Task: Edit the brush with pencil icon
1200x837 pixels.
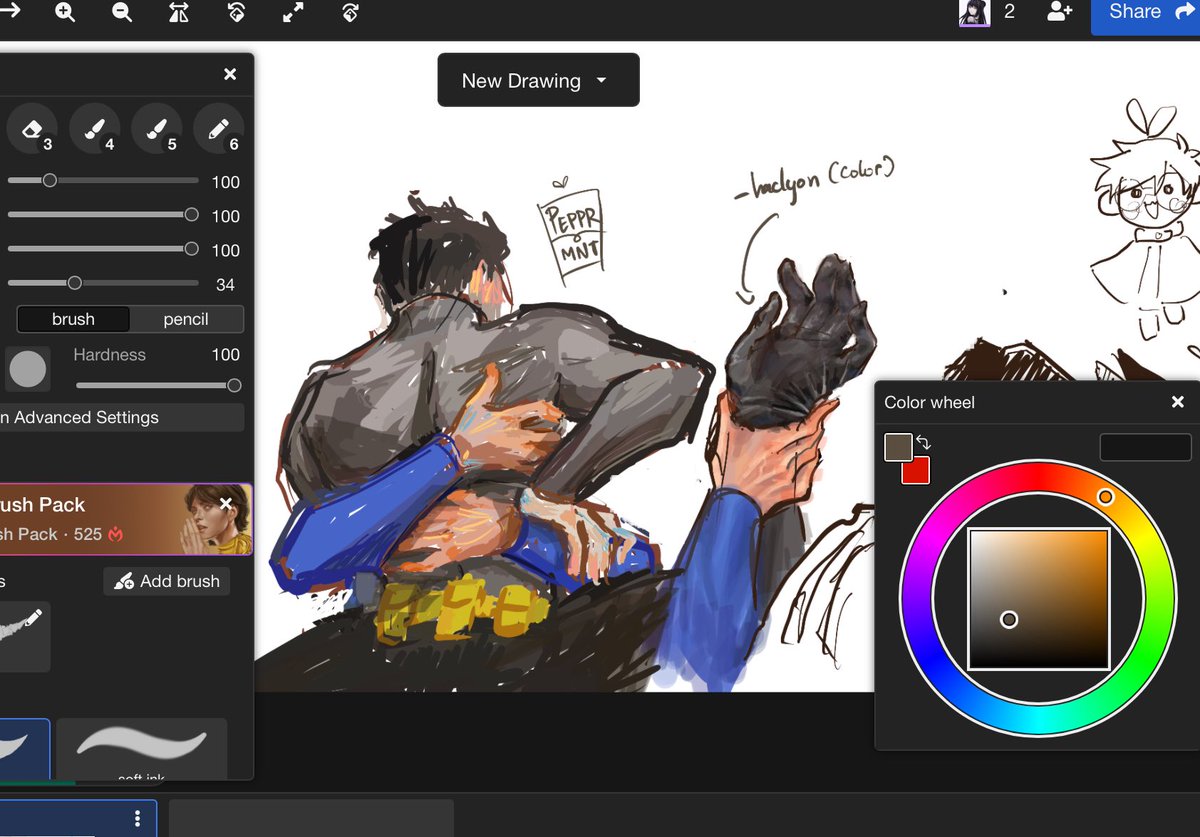Action: 32,620
